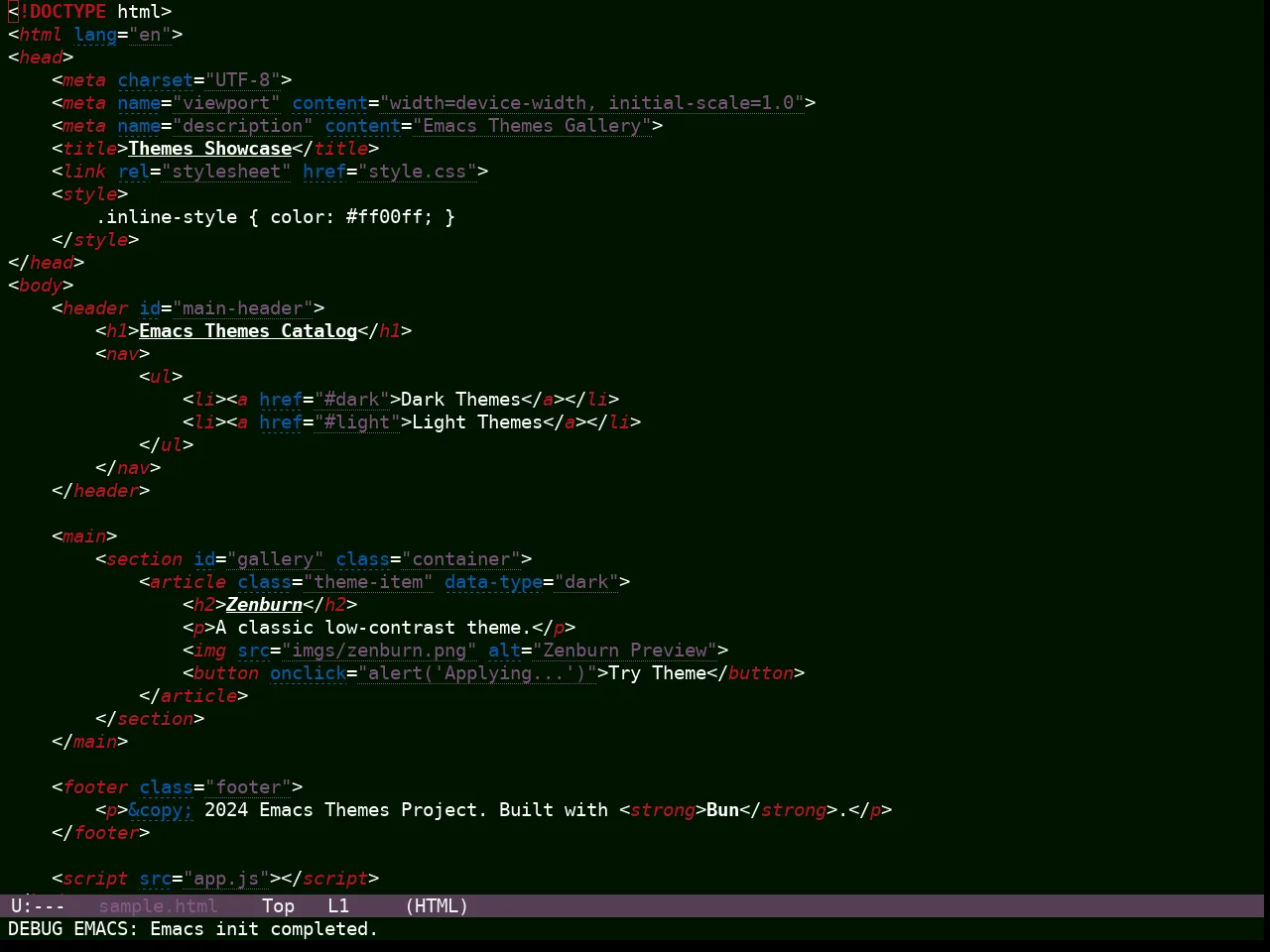Click the sample.html buffer name in mode line
1270x952 pixels.
(159, 906)
